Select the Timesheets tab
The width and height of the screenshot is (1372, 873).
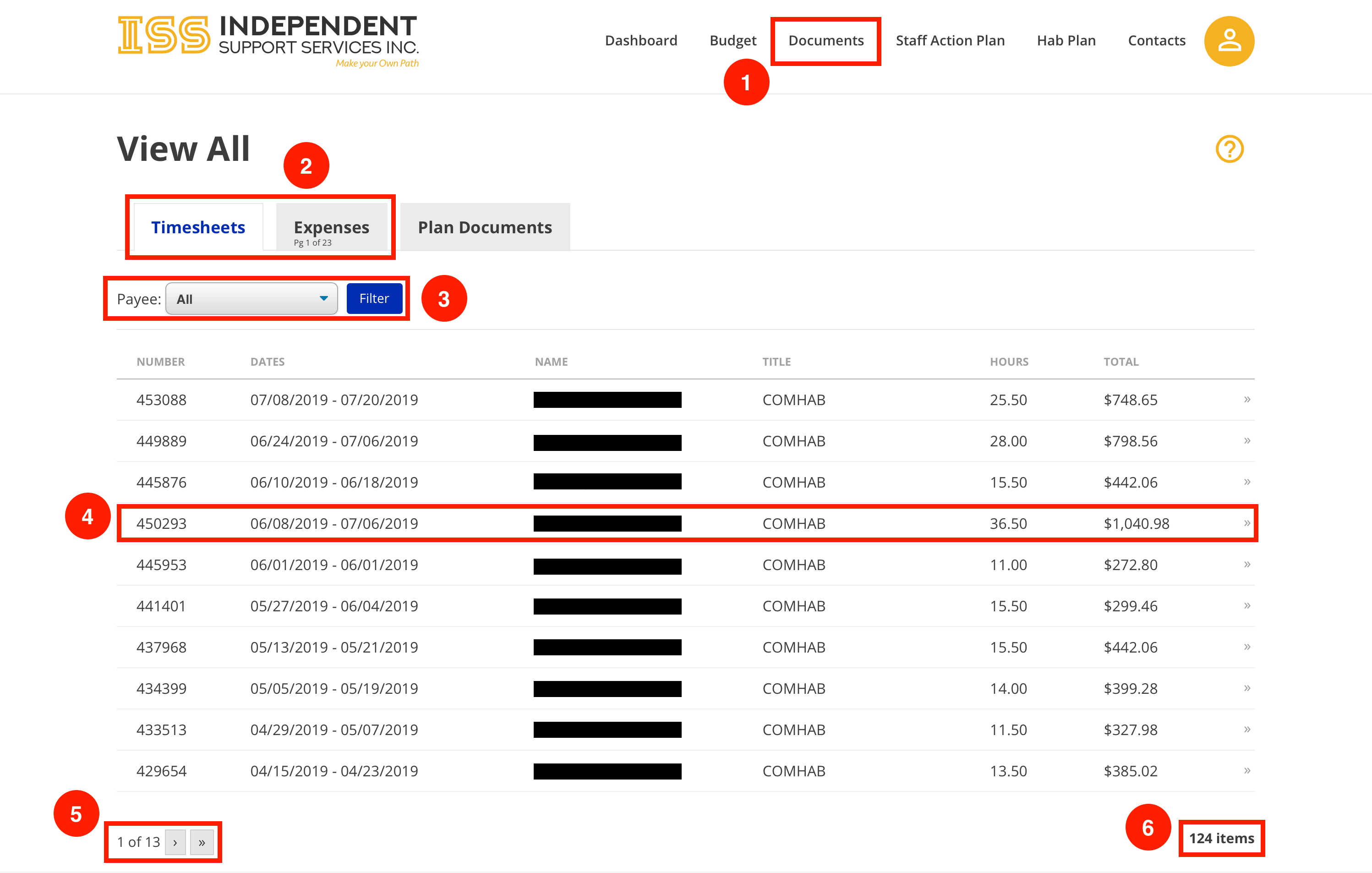[x=198, y=227]
